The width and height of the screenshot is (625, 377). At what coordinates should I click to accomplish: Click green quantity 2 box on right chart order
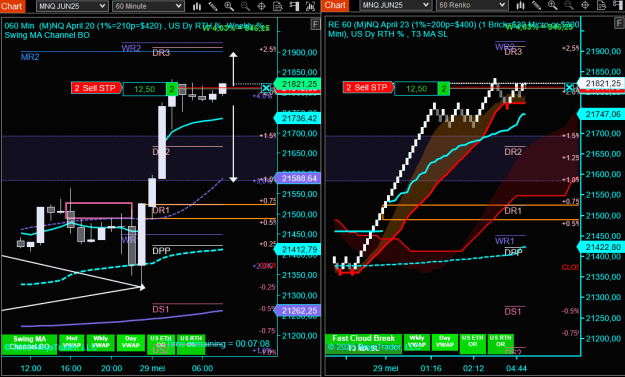point(444,88)
